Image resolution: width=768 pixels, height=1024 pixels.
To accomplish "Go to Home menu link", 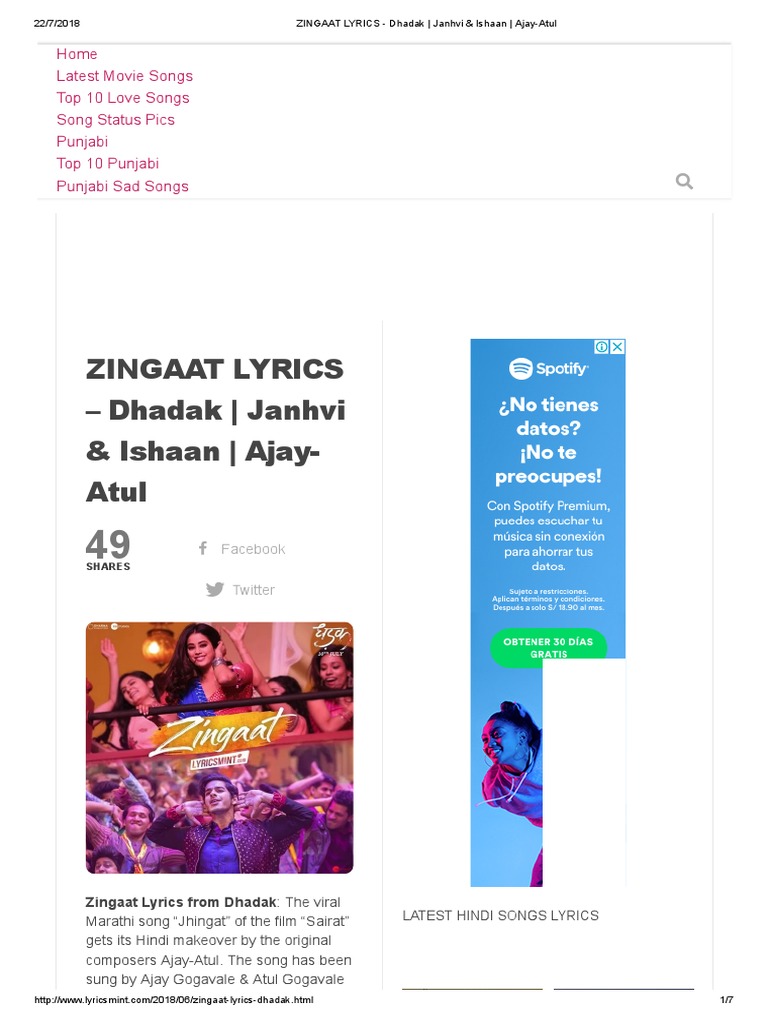I will [x=76, y=54].
